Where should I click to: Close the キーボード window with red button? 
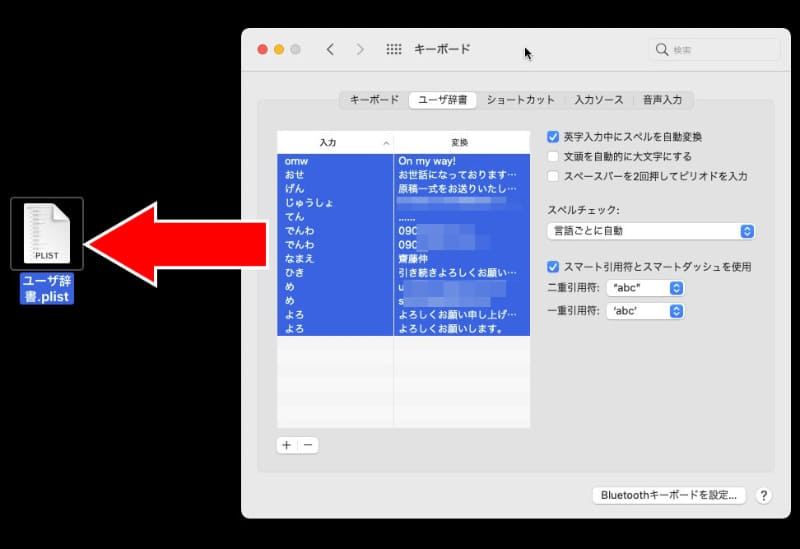click(x=262, y=49)
